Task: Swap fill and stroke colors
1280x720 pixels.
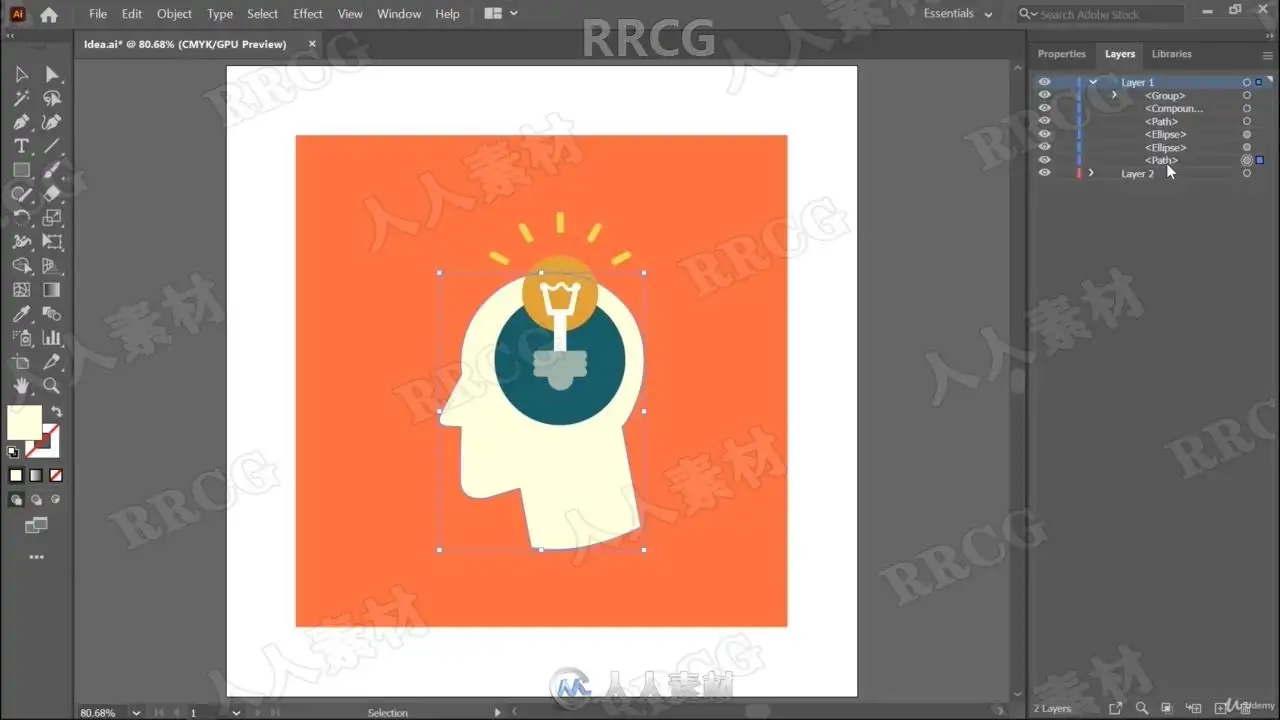Action: pyautogui.click(x=56, y=411)
